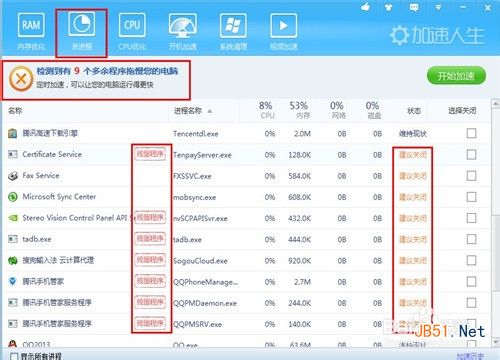This screenshot has width=500, height=360.
Task: Select the TenpayServer.exe process name
Action: coord(202,155)
